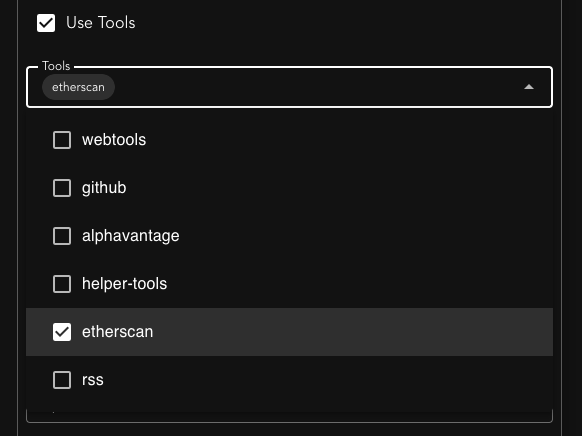Check the github checkbox
The image size is (582, 436).
pos(62,188)
